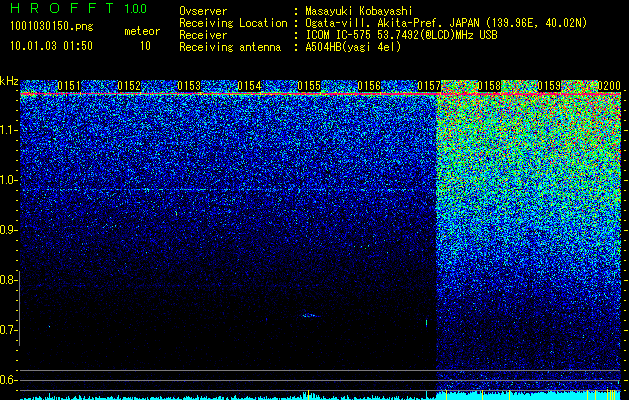Screen dimensions: 629x400
Task: Click location text Ogata-vill. Akita-Pref. JAPAN
Action: click(x=392, y=23)
